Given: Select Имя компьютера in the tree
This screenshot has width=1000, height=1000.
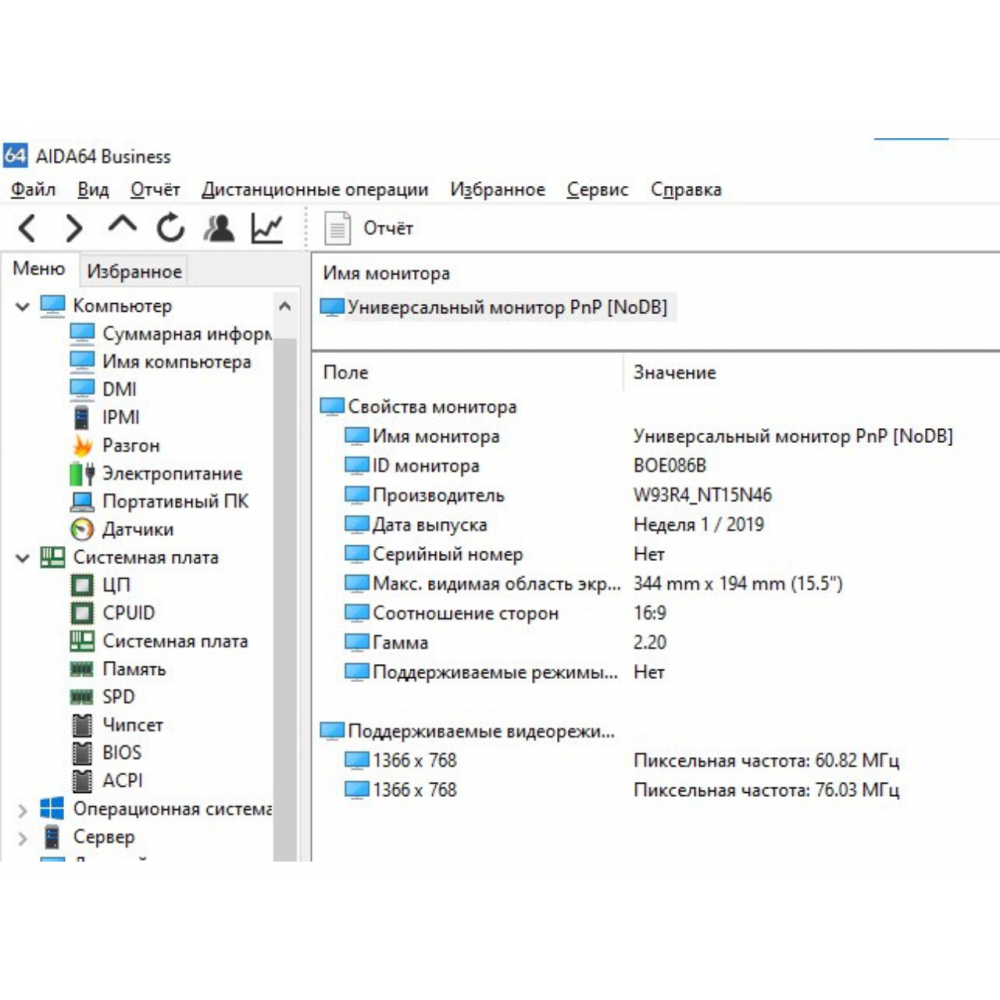Looking at the screenshot, I should 160,362.
